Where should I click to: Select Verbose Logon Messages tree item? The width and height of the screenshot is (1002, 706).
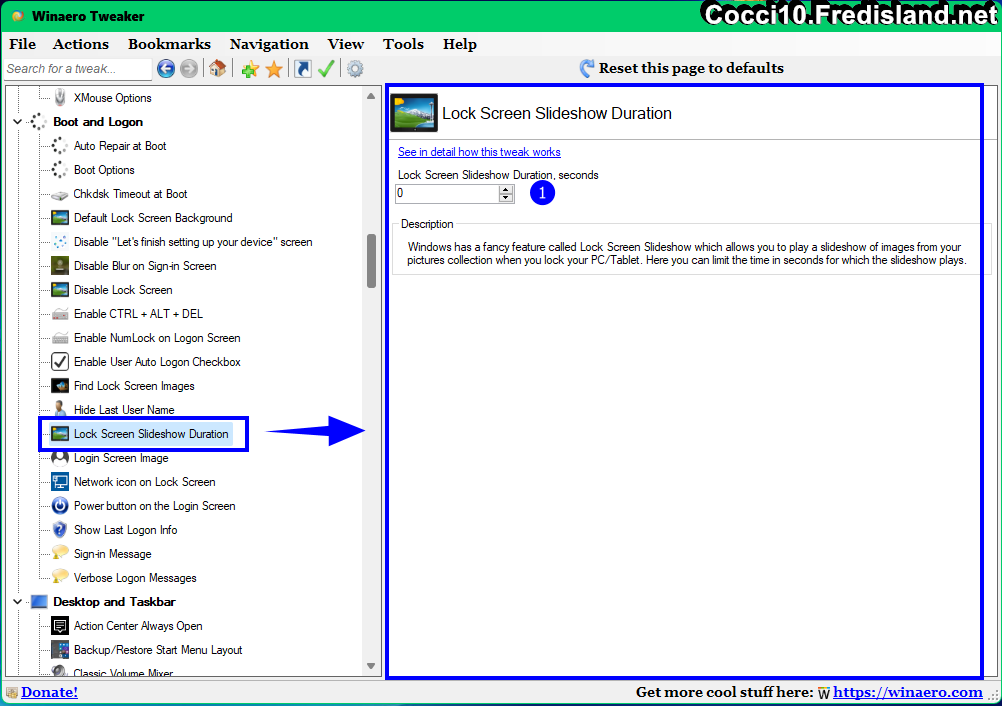click(135, 578)
